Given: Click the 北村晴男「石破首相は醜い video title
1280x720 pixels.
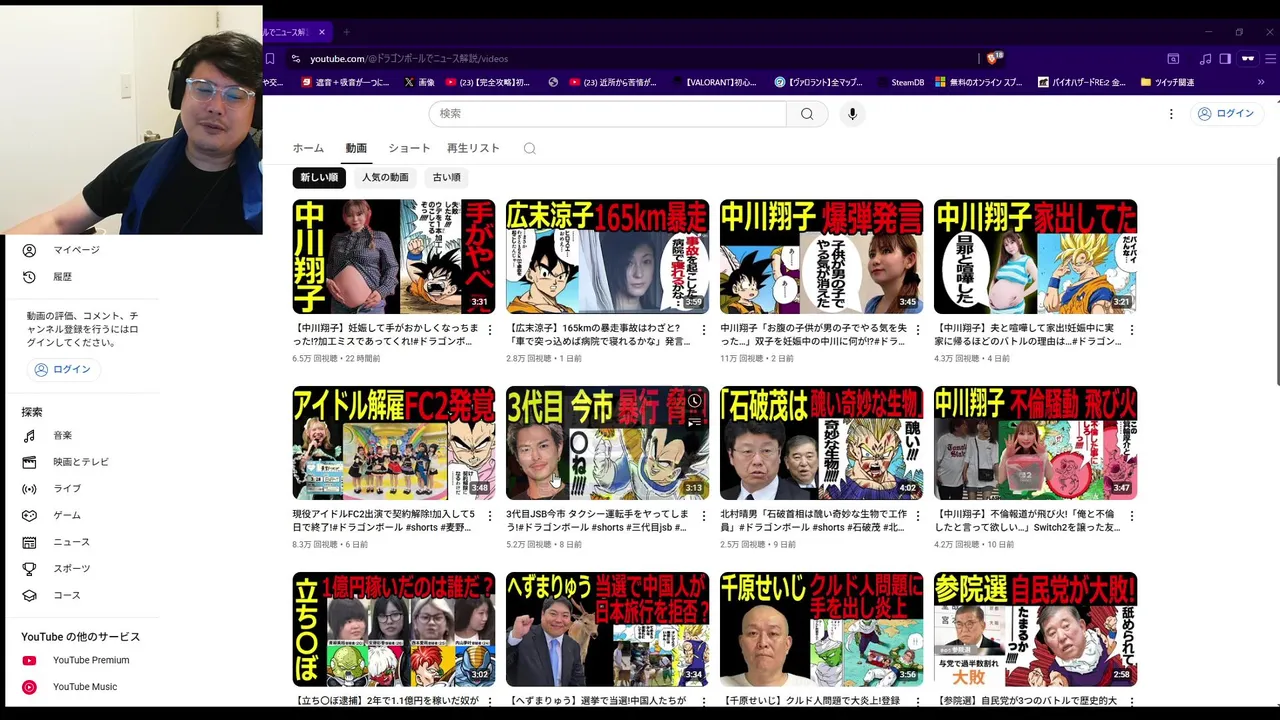Looking at the screenshot, I should pyautogui.click(x=813, y=521).
